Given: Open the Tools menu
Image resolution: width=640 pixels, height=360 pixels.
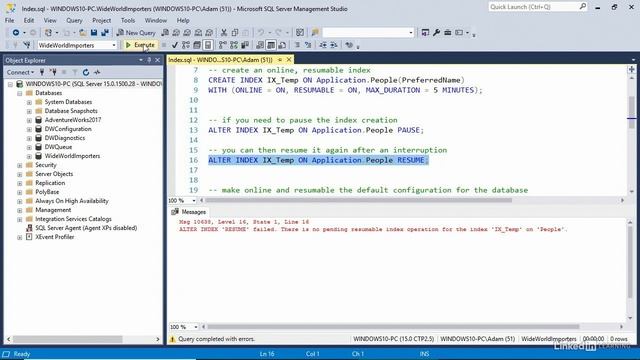Looking at the screenshot, I should (x=128, y=20).
